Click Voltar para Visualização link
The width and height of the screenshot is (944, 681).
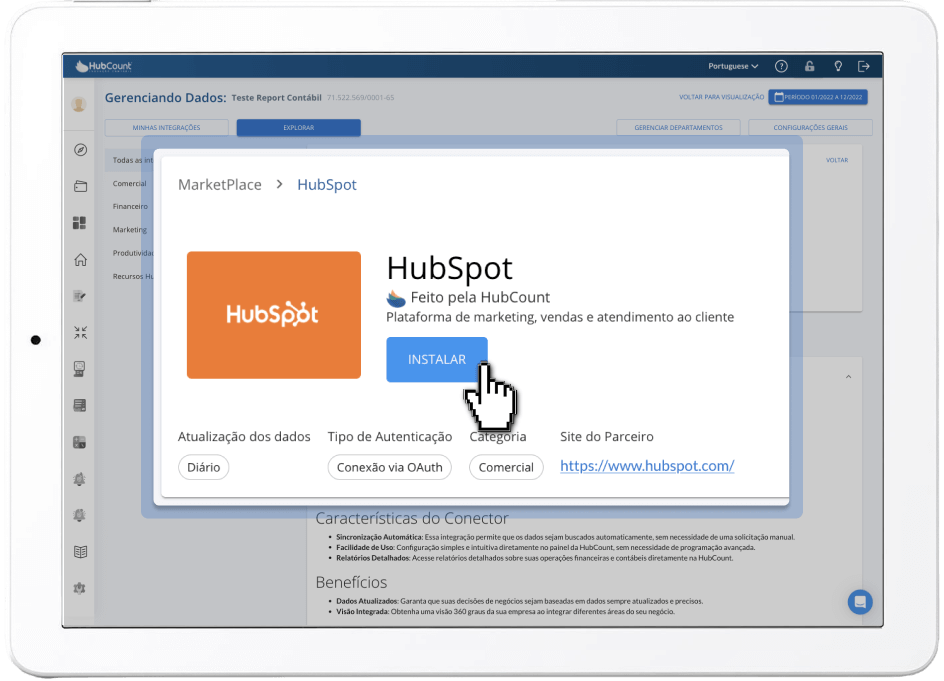click(x=721, y=97)
